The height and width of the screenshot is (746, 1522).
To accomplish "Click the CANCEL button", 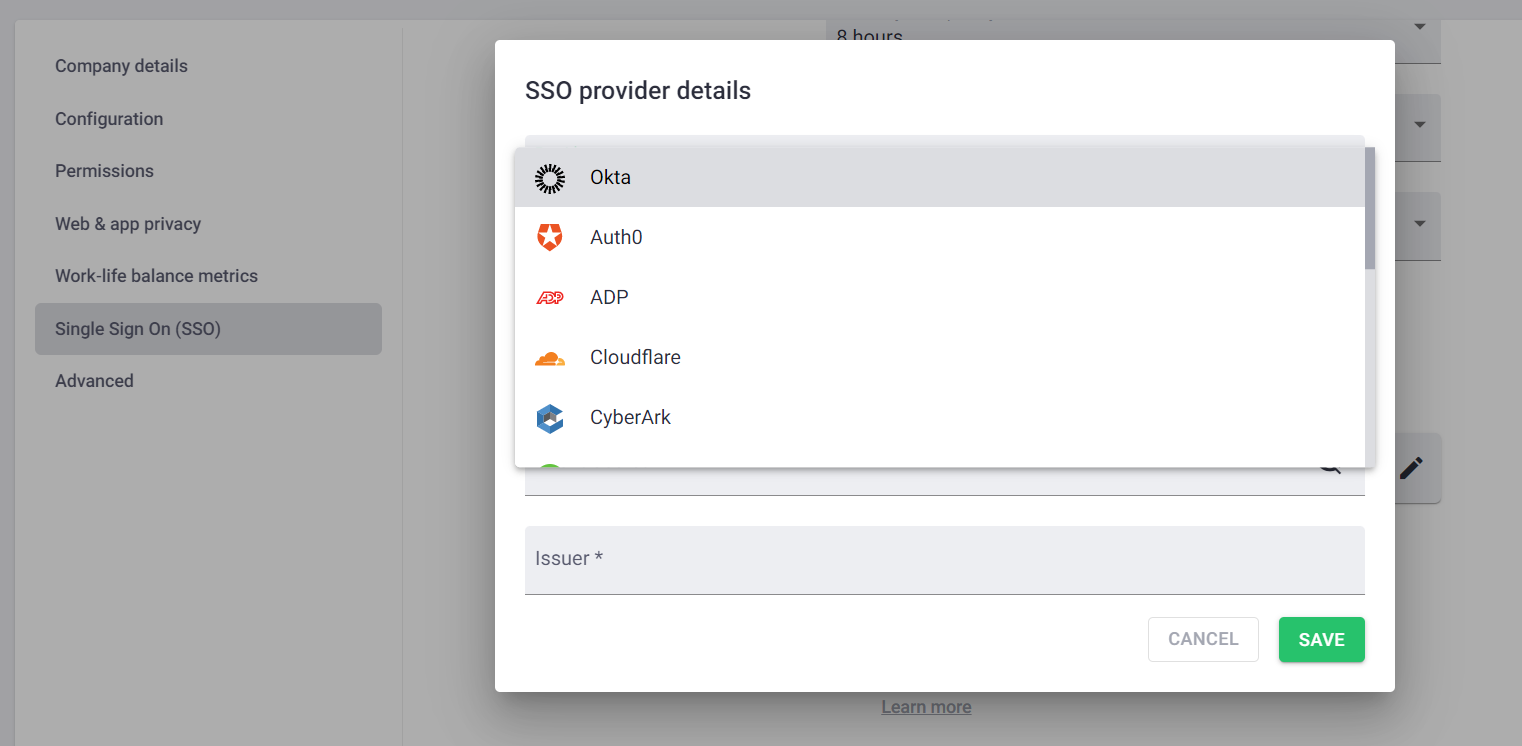I will 1203,639.
